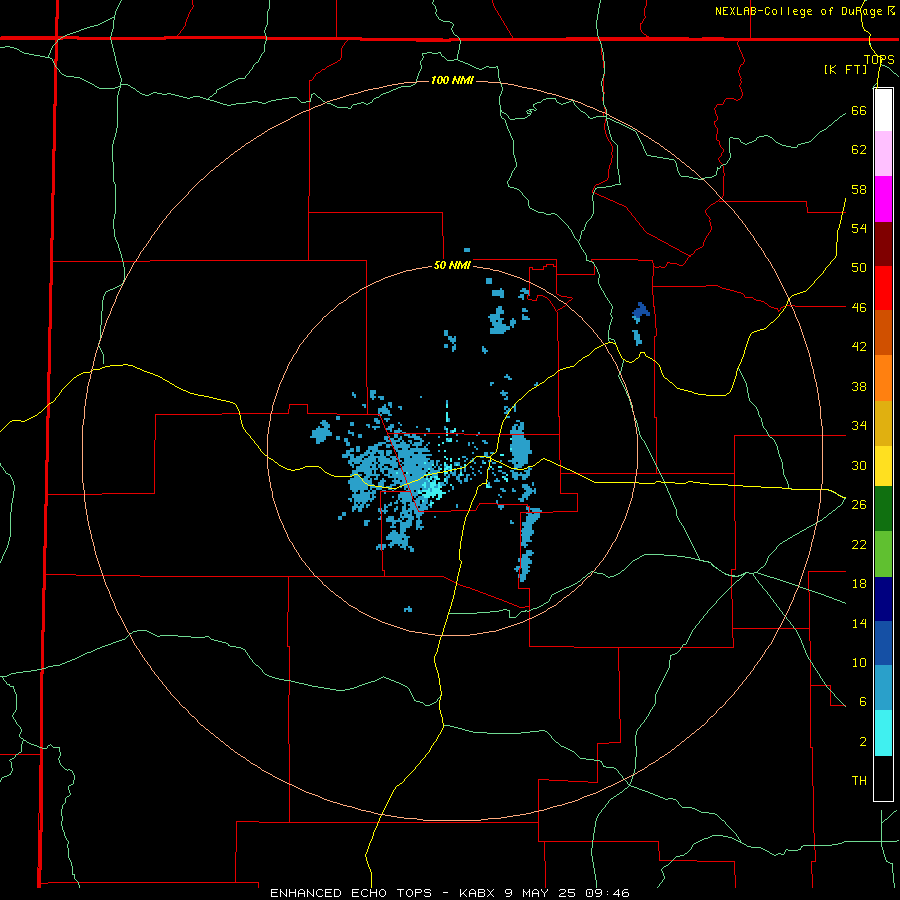
Task: Click the legend value "38"
Action: [x=859, y=387]
